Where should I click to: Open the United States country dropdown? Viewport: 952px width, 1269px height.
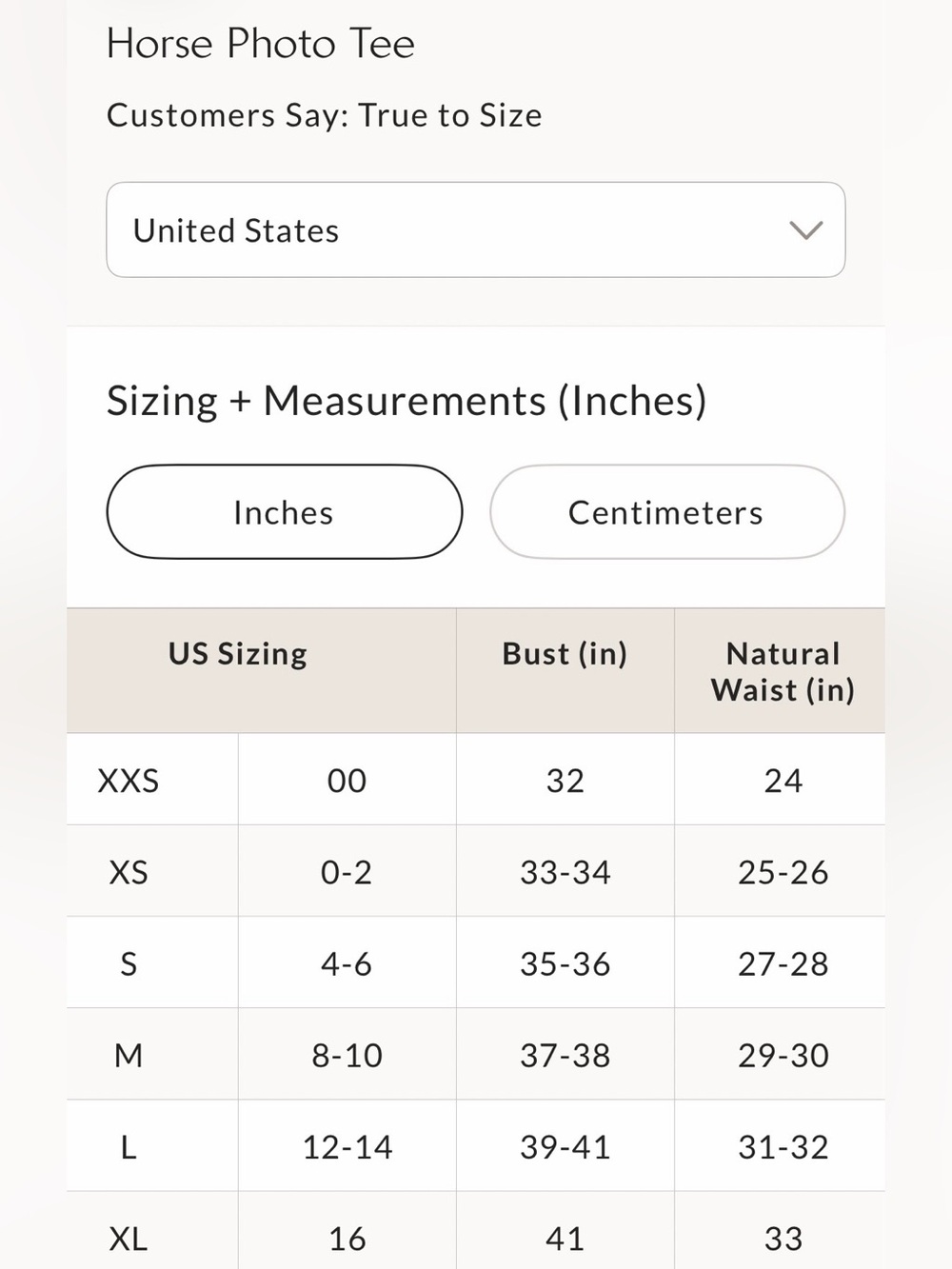coord(475,229)
